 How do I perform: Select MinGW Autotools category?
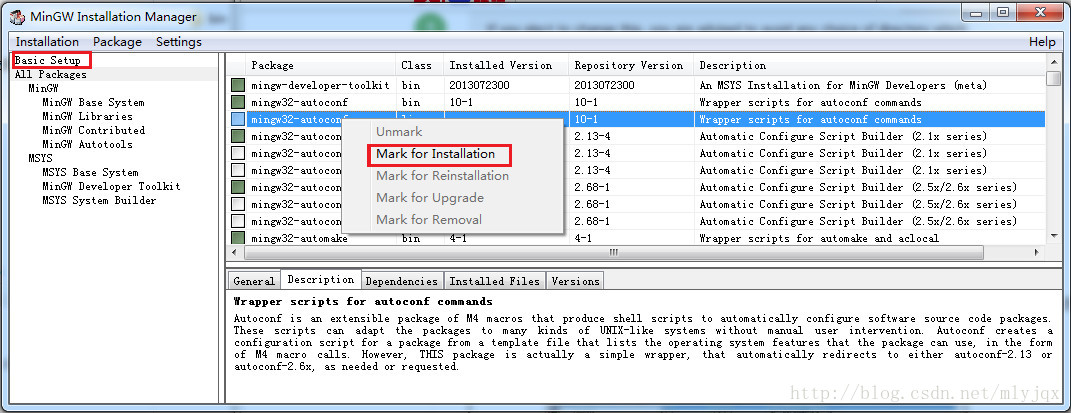[87, 144]
